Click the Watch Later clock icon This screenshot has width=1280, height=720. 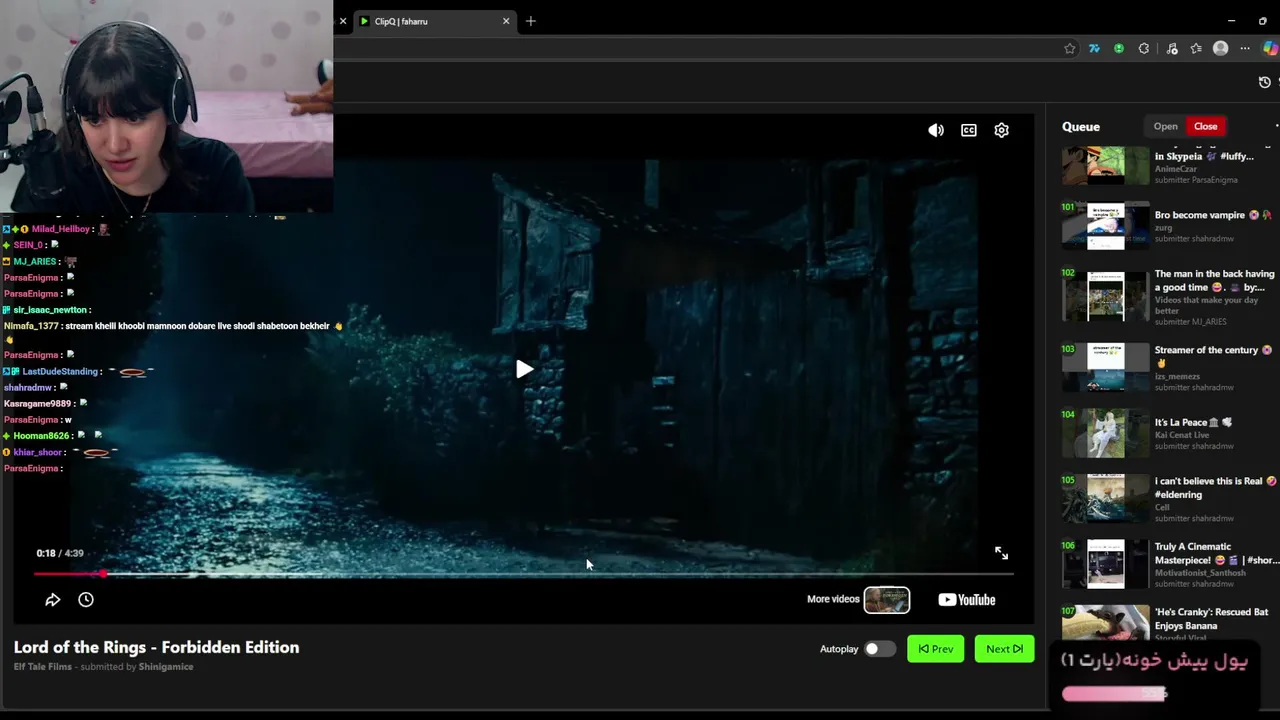coord(86,600)
